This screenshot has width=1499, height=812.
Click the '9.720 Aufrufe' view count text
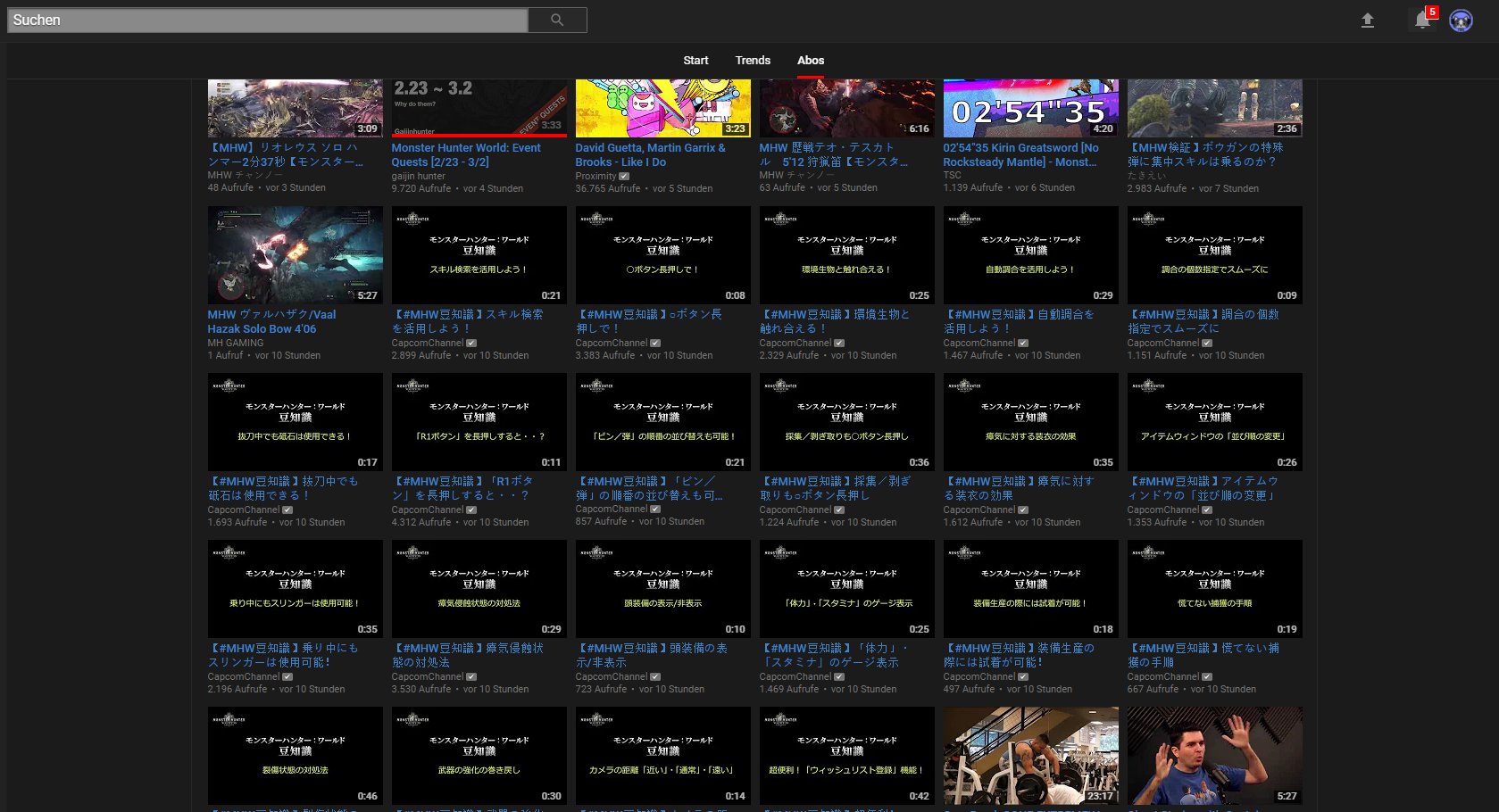tap(421, 188)
